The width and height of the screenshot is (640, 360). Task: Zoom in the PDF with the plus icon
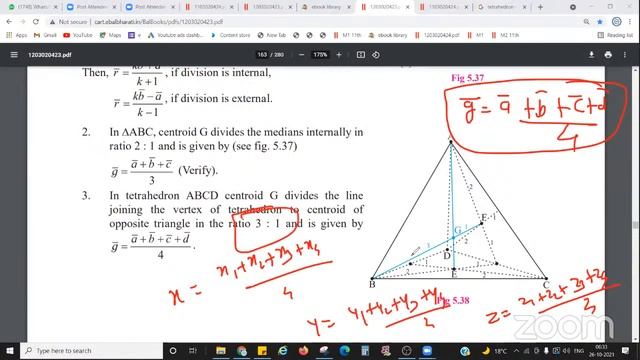tap(339, 55)
